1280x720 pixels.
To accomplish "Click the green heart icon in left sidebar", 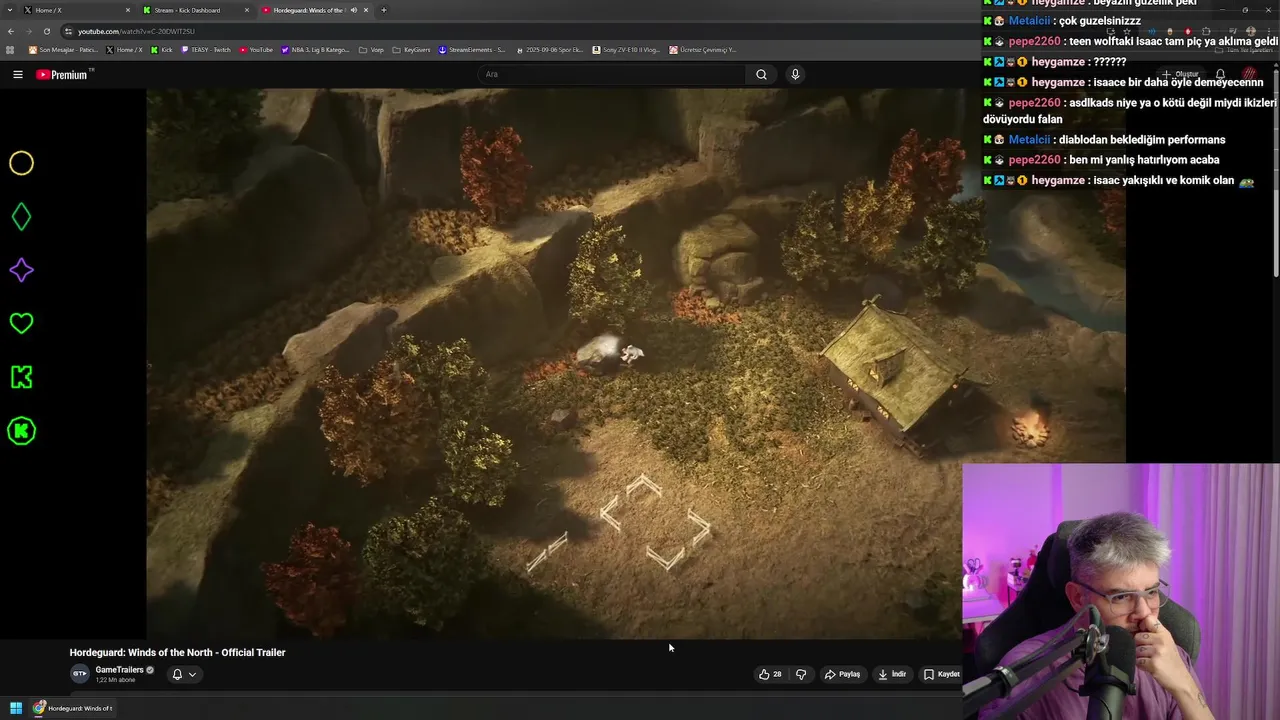I will coord(21,323).
